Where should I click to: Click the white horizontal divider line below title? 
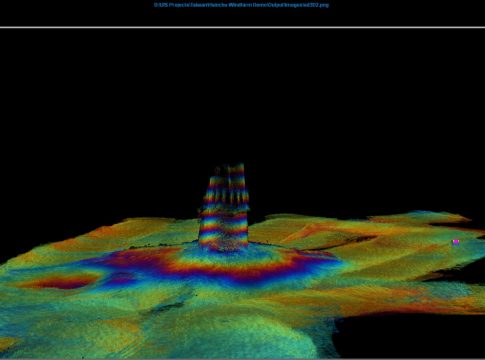(242, 27)
